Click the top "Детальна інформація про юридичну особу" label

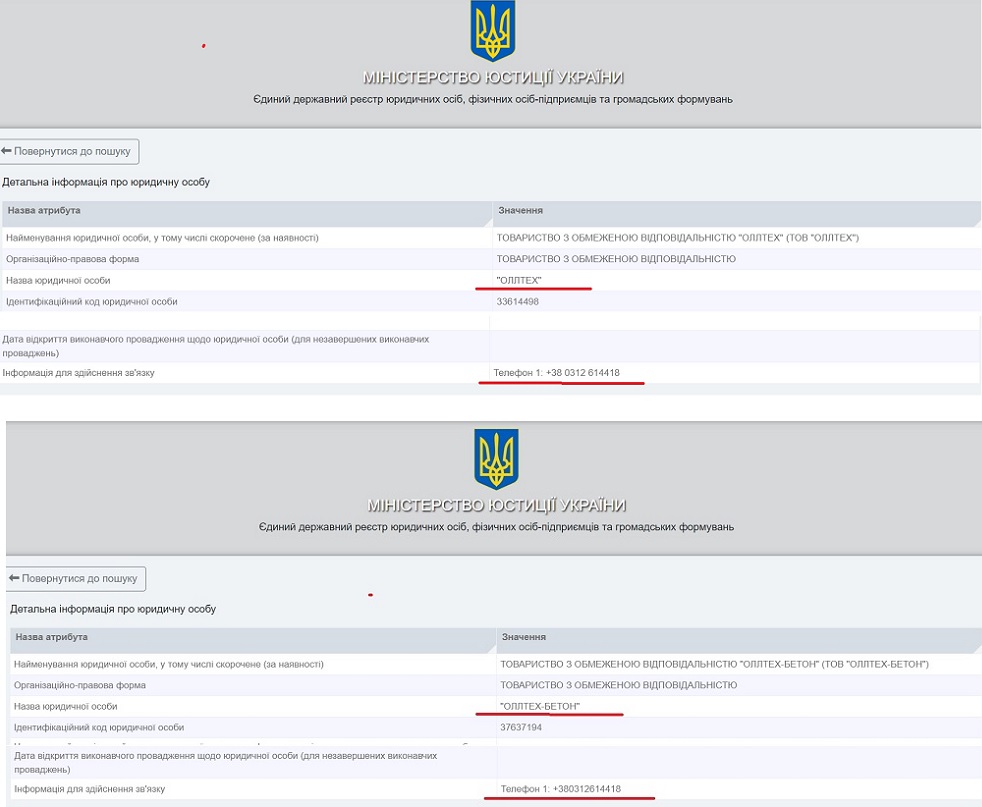pos(106,182)
